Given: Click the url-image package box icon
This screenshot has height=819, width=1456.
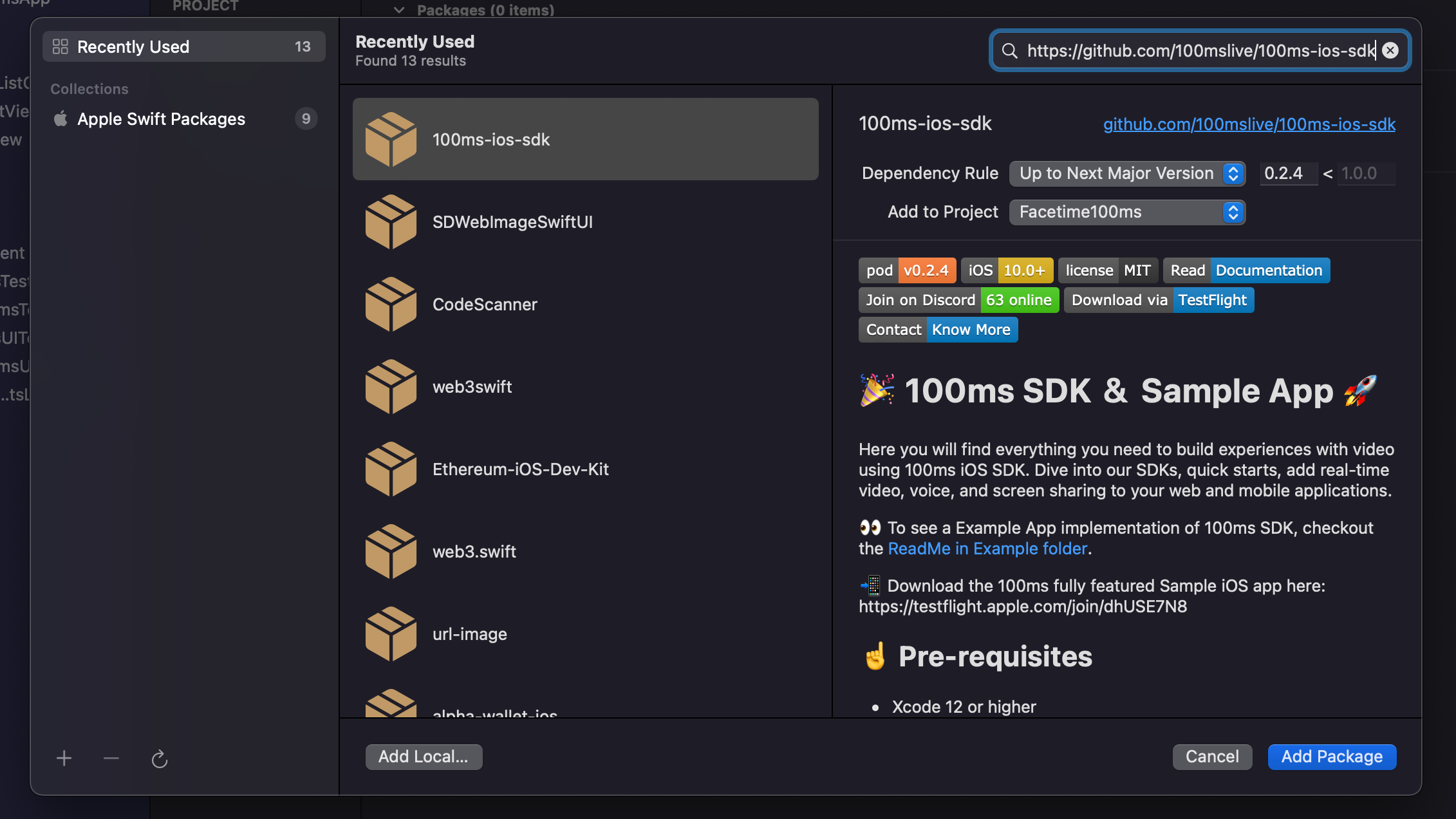Looking at the screenshot, I should click(391, 634).
